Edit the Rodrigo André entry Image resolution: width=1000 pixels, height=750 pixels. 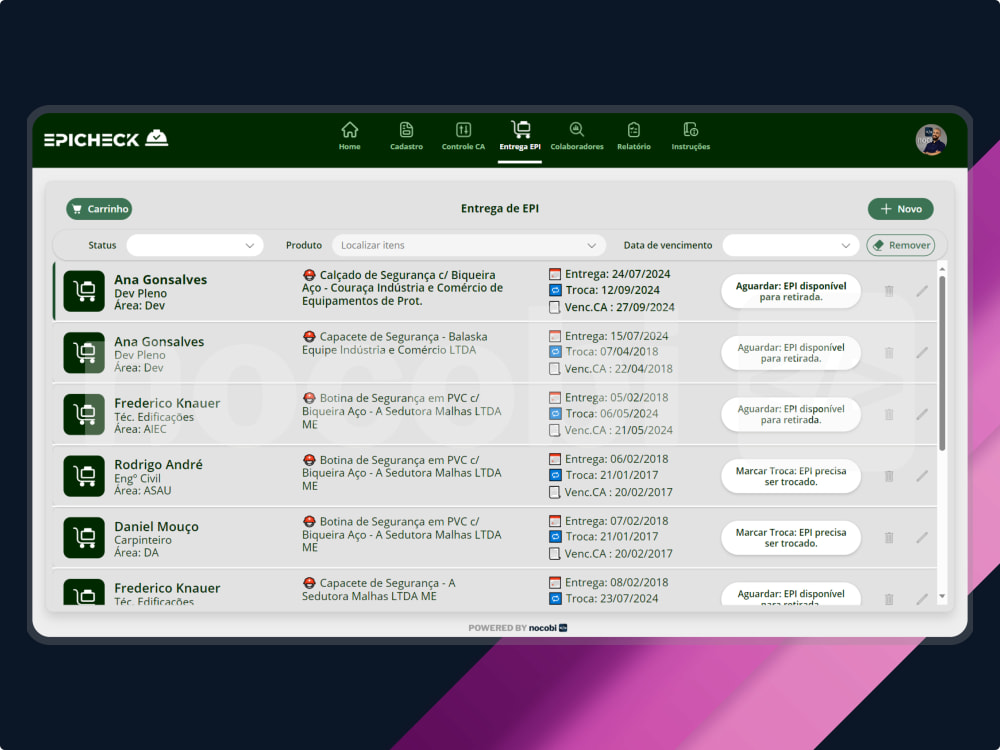click(x=922, y=476)
